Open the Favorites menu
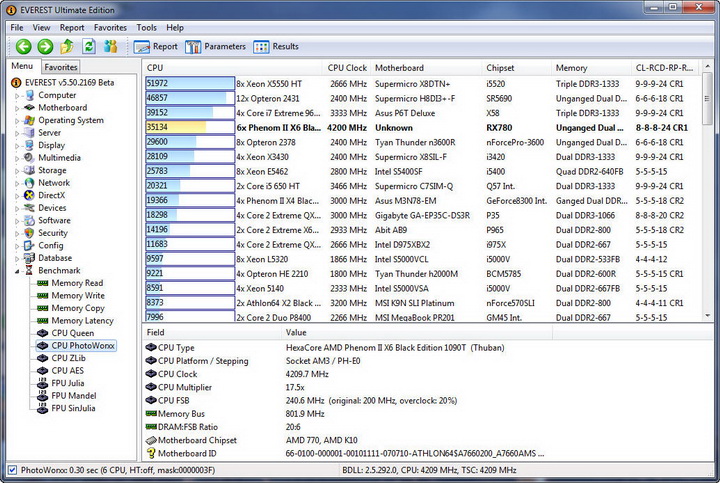 [110, 28]
